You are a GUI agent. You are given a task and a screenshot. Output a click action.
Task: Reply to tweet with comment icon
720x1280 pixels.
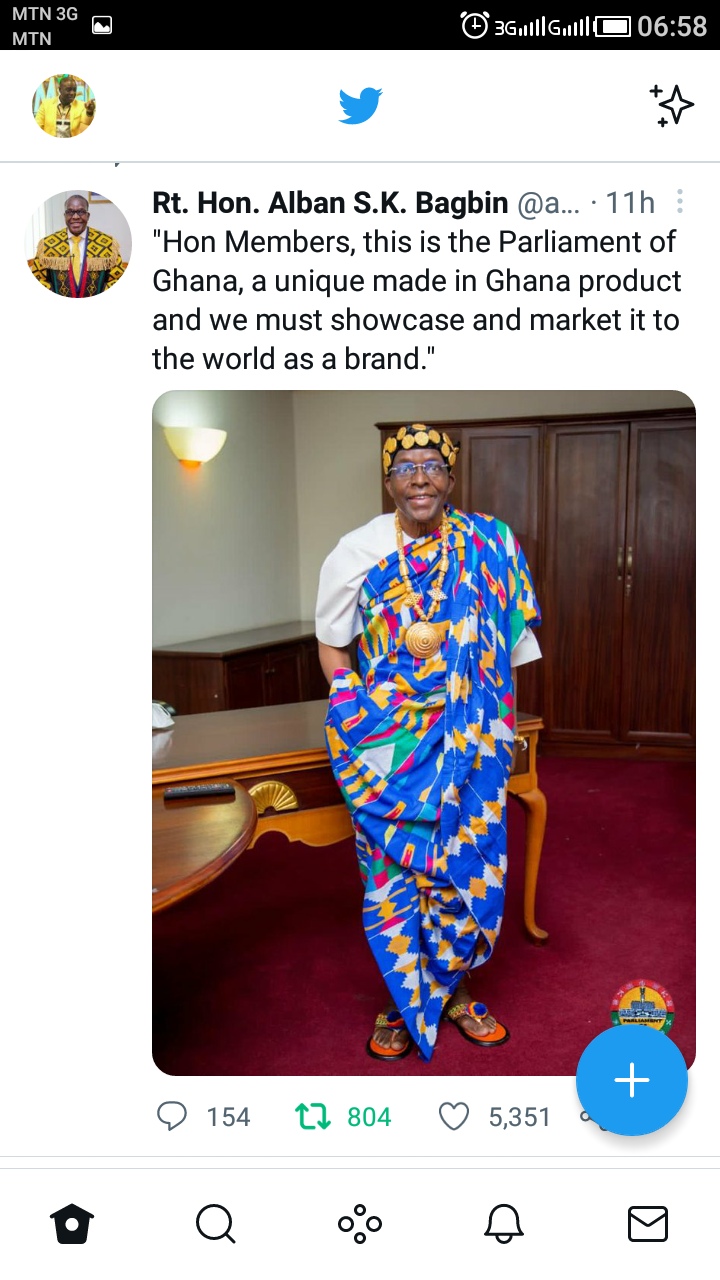click(x=172, y=1116)
